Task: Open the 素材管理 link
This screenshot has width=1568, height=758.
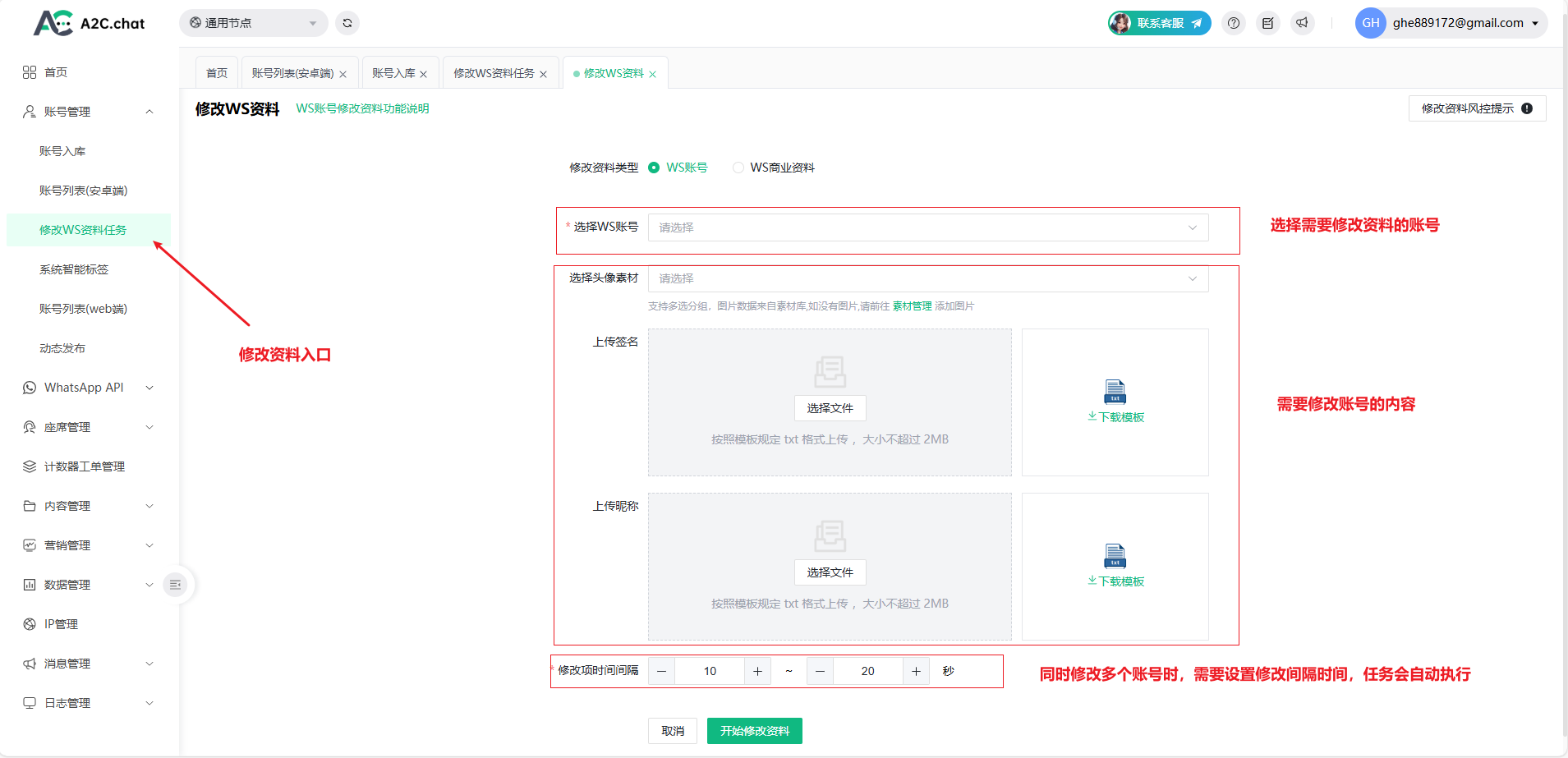Action: click(912, 306)
